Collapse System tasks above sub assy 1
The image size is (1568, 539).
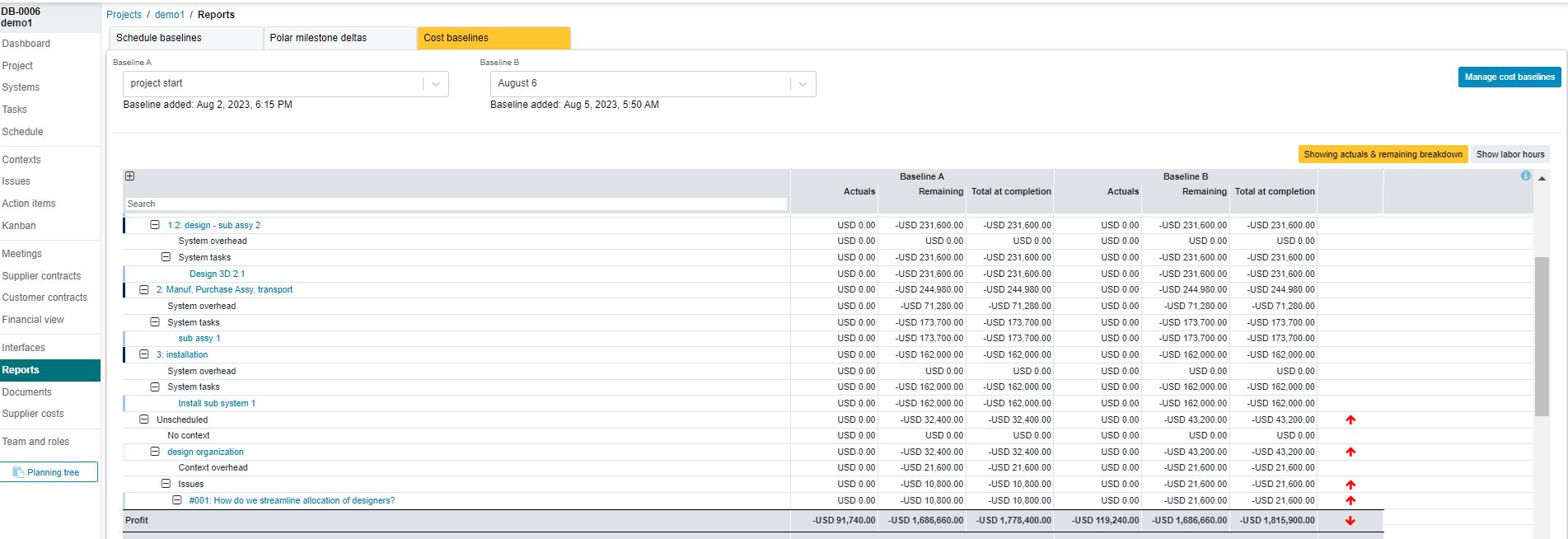[154, 322]
